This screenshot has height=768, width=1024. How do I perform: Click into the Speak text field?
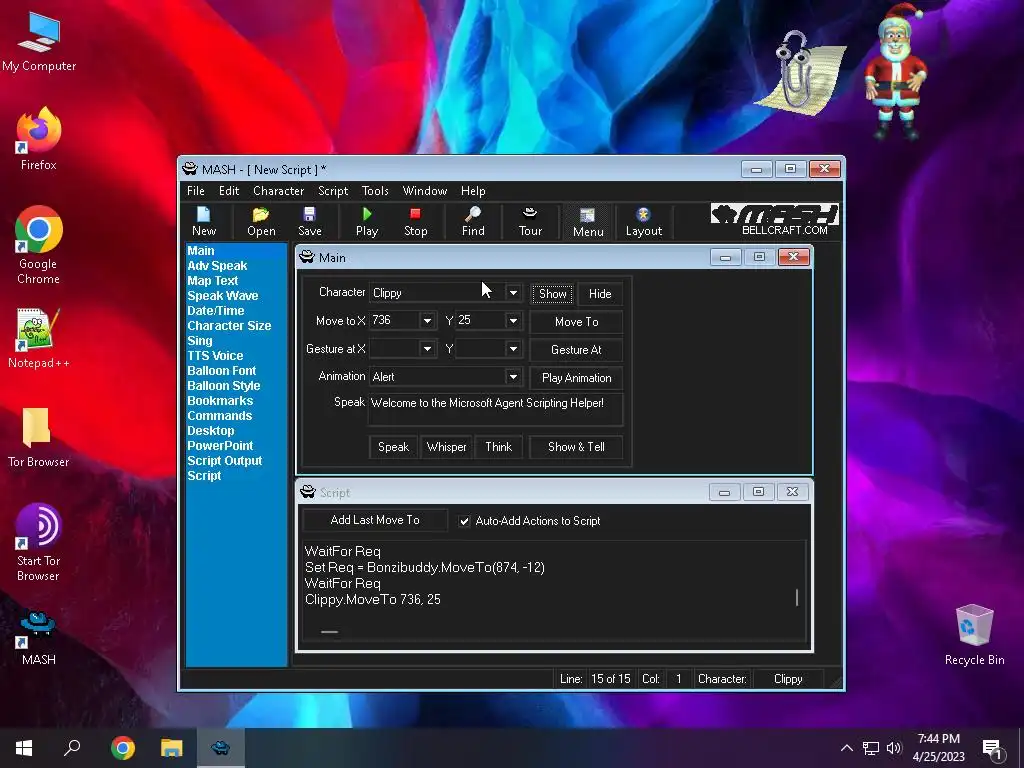pos(496,409)
